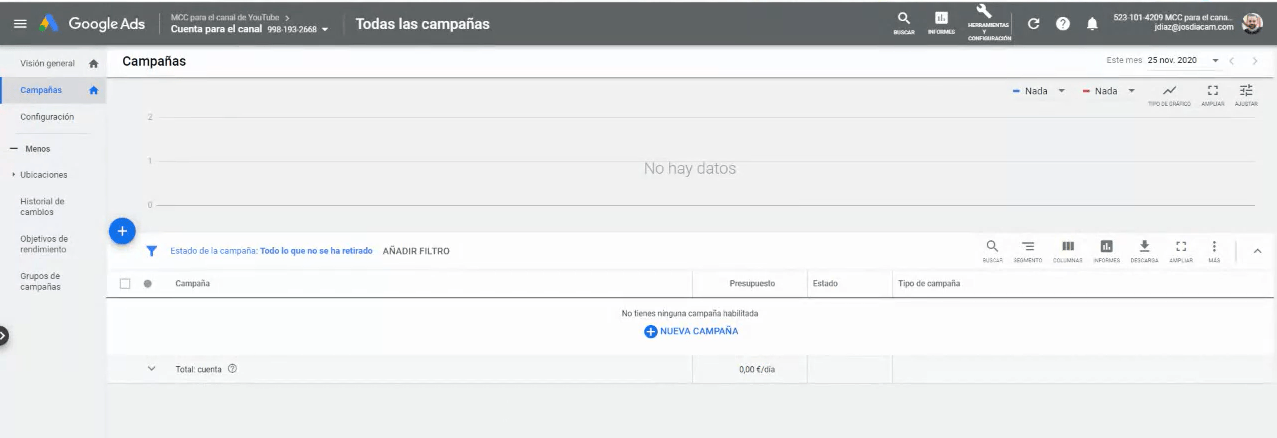
Task: Open Visión general in sidebar
Action: [x=47, y=63]
